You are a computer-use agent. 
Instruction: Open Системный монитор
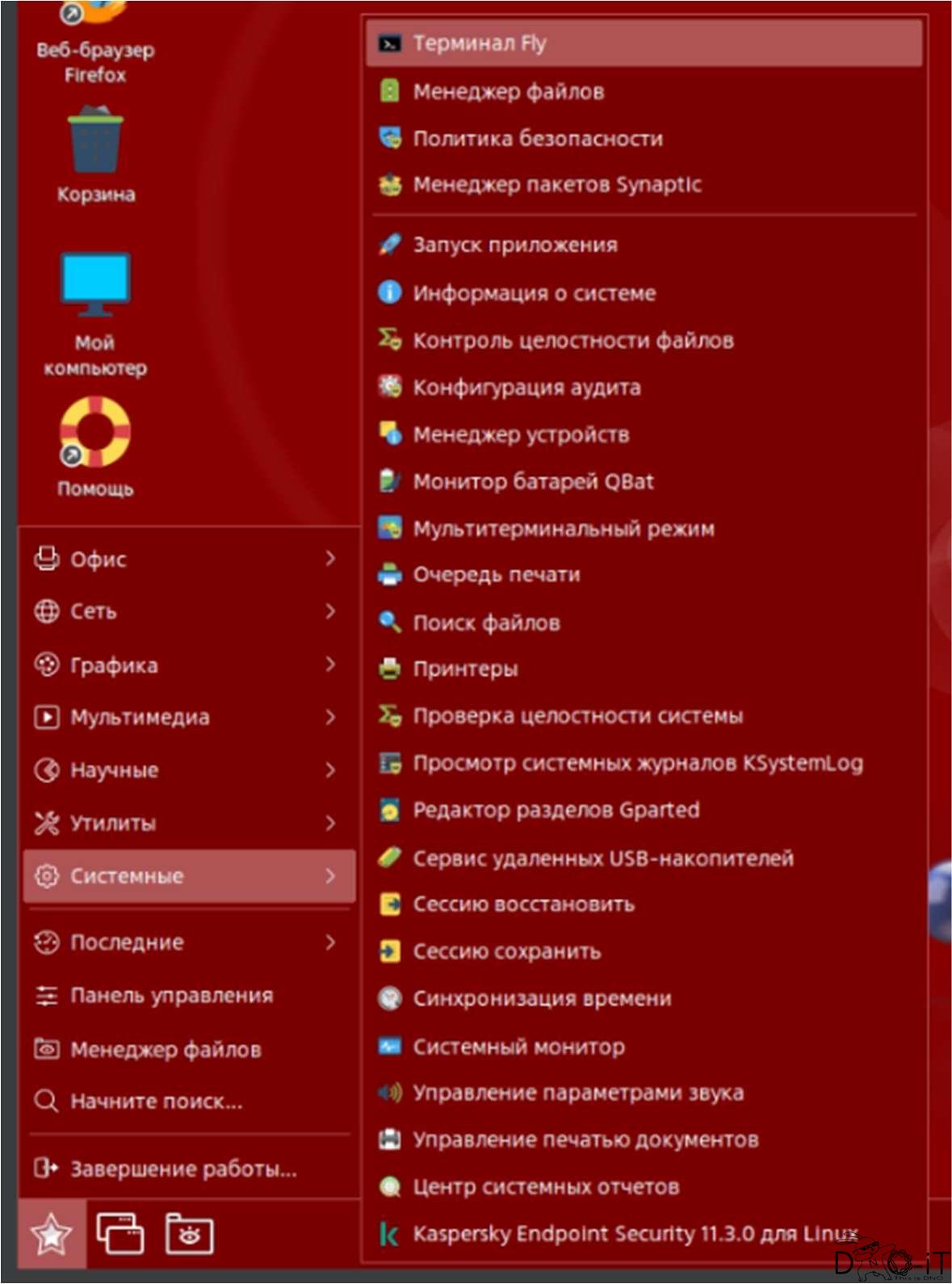[518, 1047]
